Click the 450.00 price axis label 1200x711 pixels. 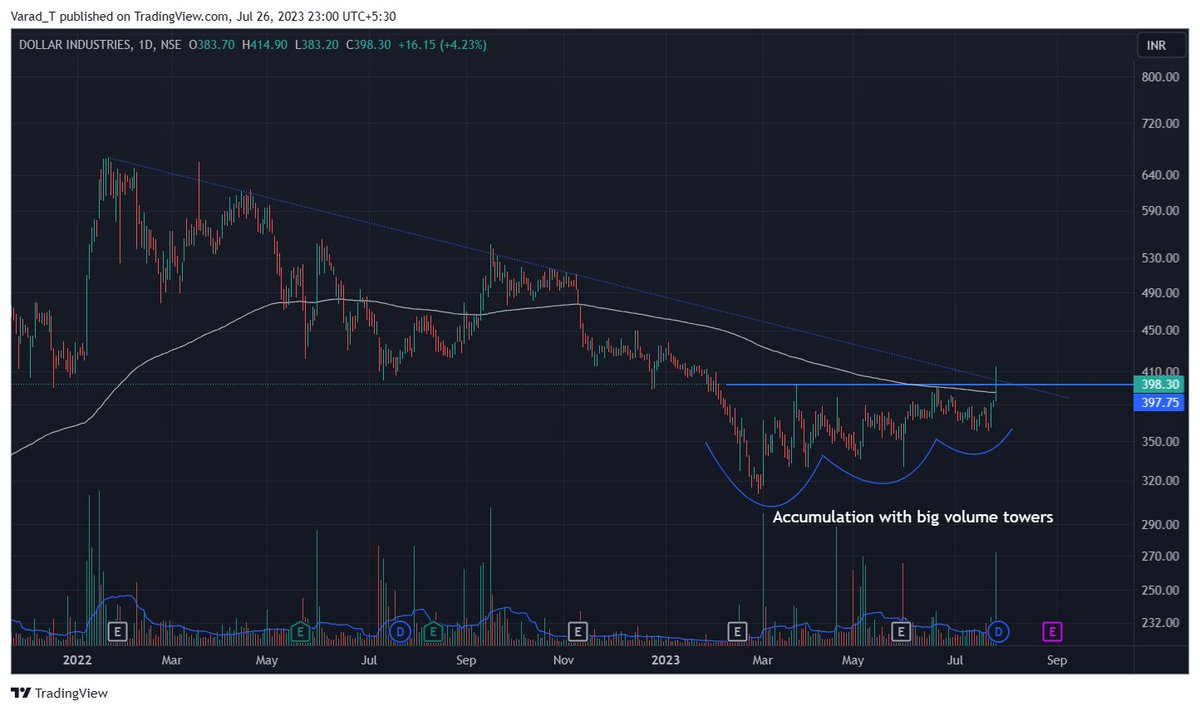tap(1161, 331)
